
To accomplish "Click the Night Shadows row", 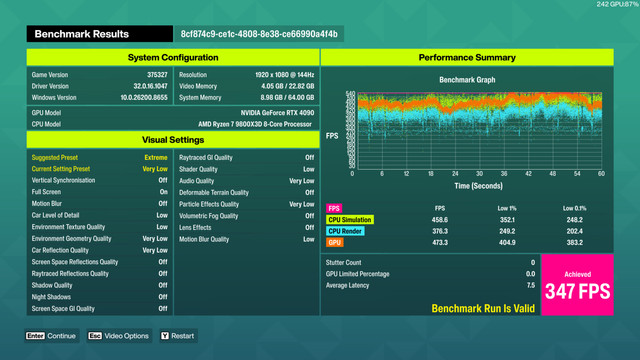I will click(100, 297).
